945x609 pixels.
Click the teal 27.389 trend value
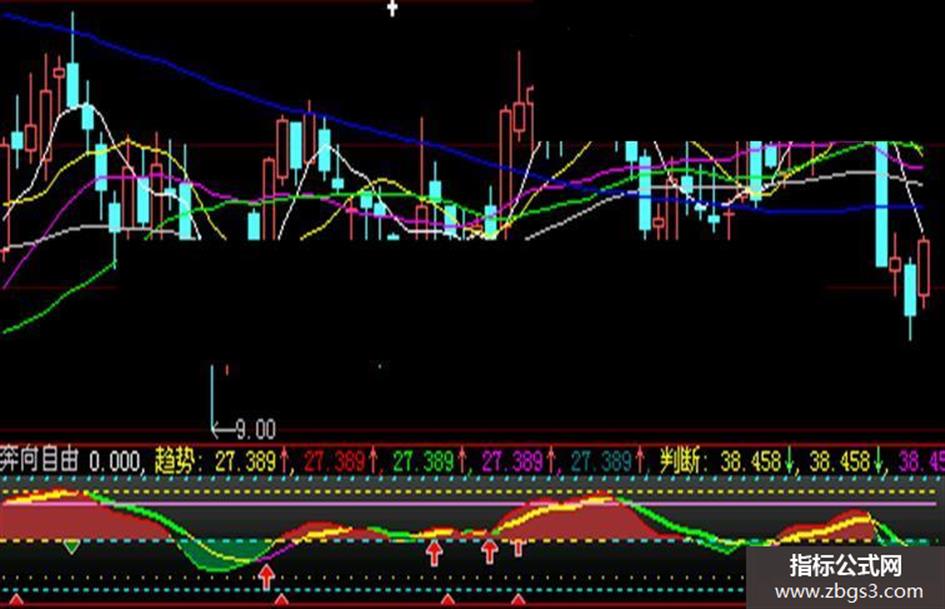tap(600, 462)
